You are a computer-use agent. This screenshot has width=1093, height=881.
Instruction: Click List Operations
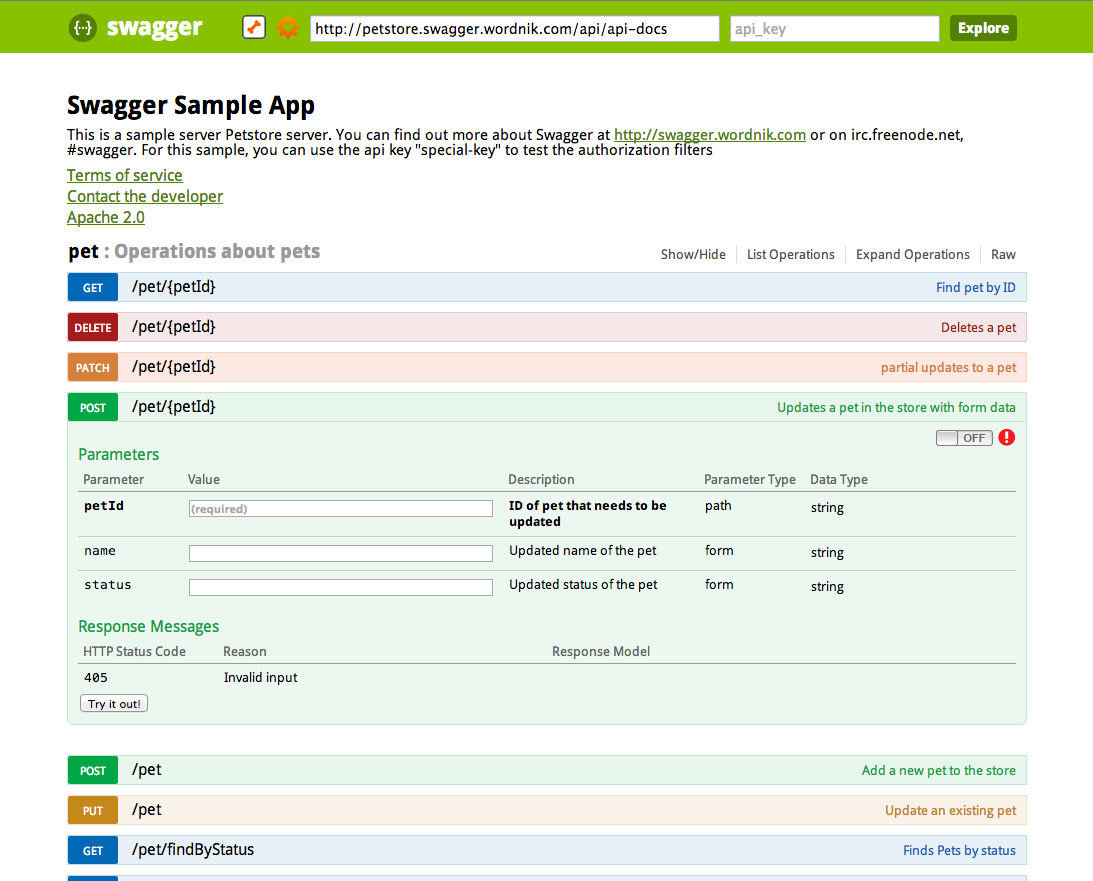[790, 254]
